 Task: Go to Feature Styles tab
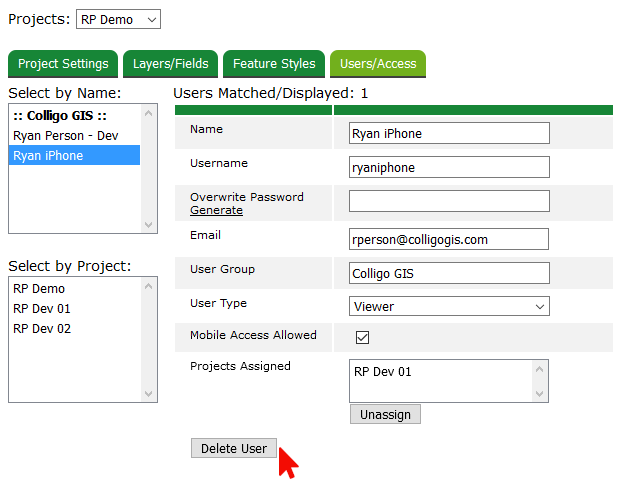(x=274, y=64)
